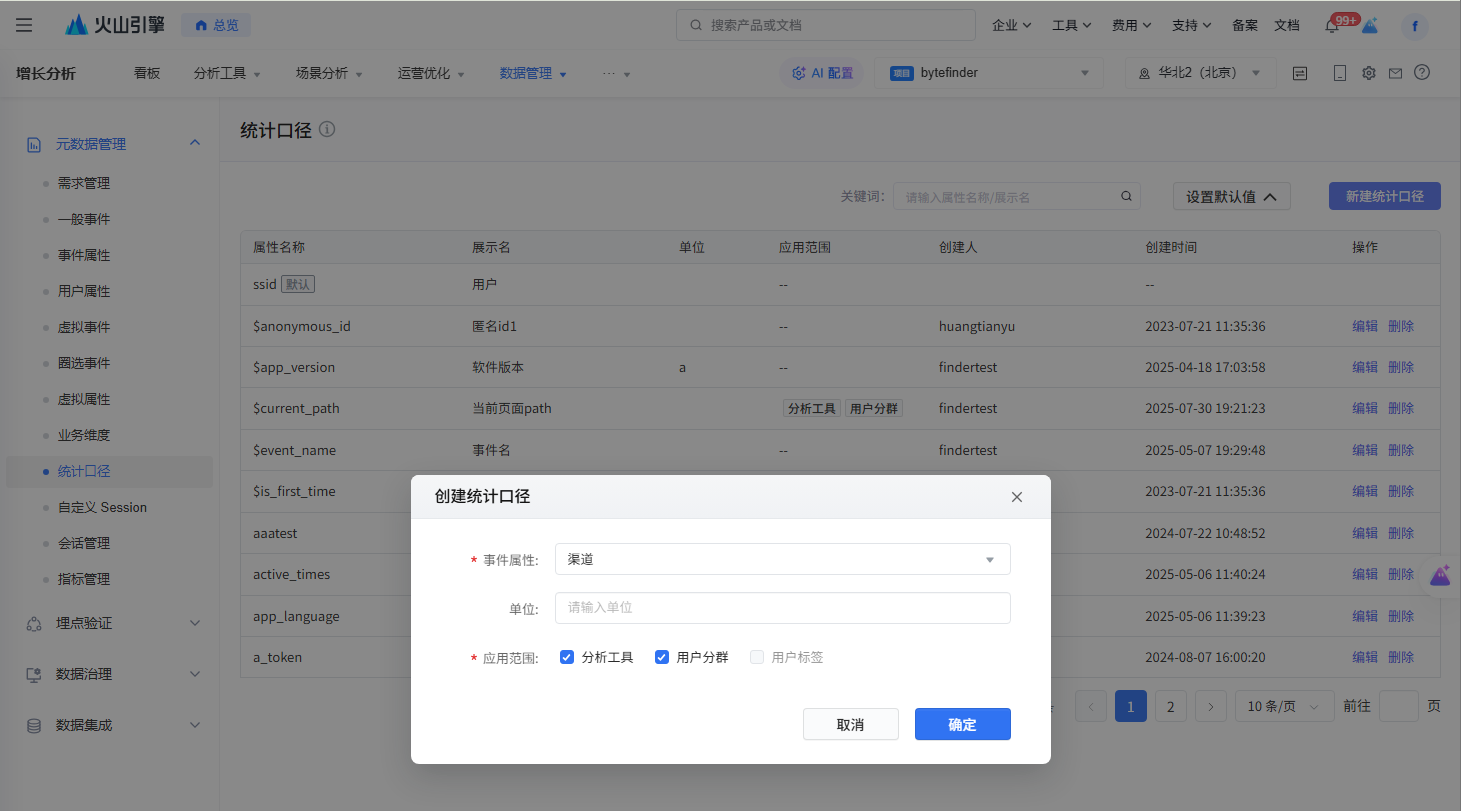Click the mail envelope icon

[x=1395, y=73]
